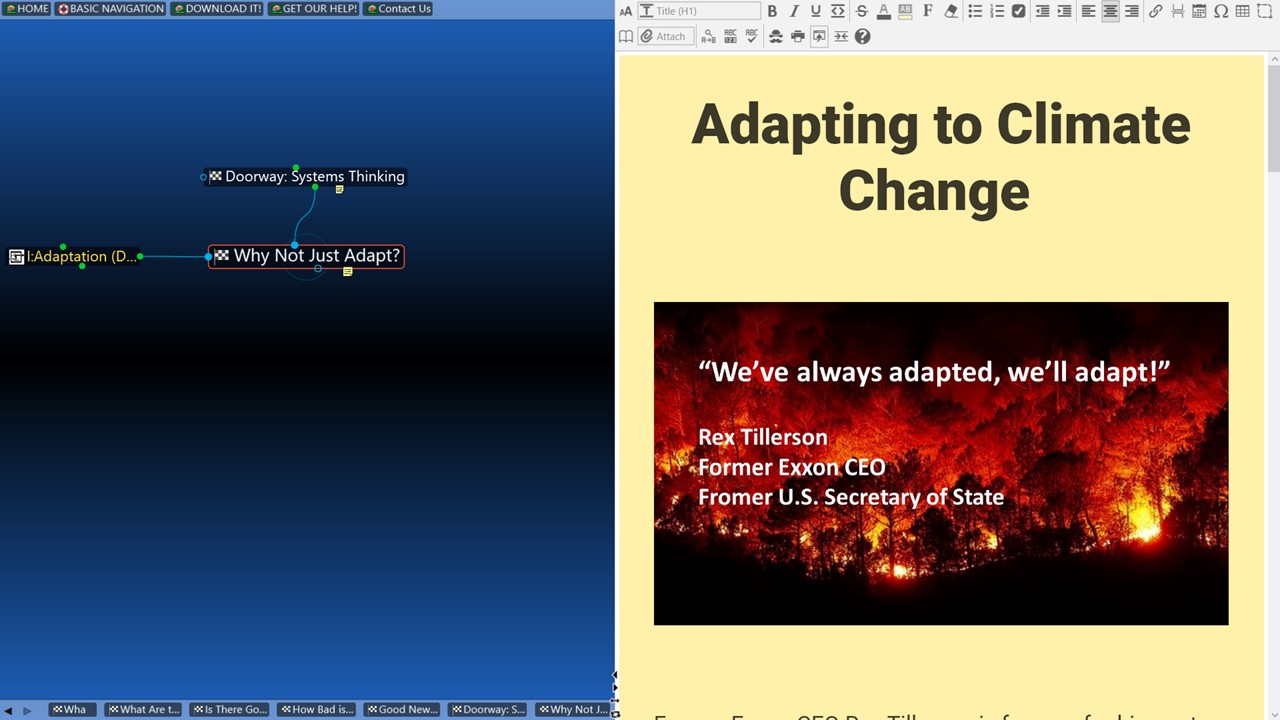Insert numbered list

997,11
